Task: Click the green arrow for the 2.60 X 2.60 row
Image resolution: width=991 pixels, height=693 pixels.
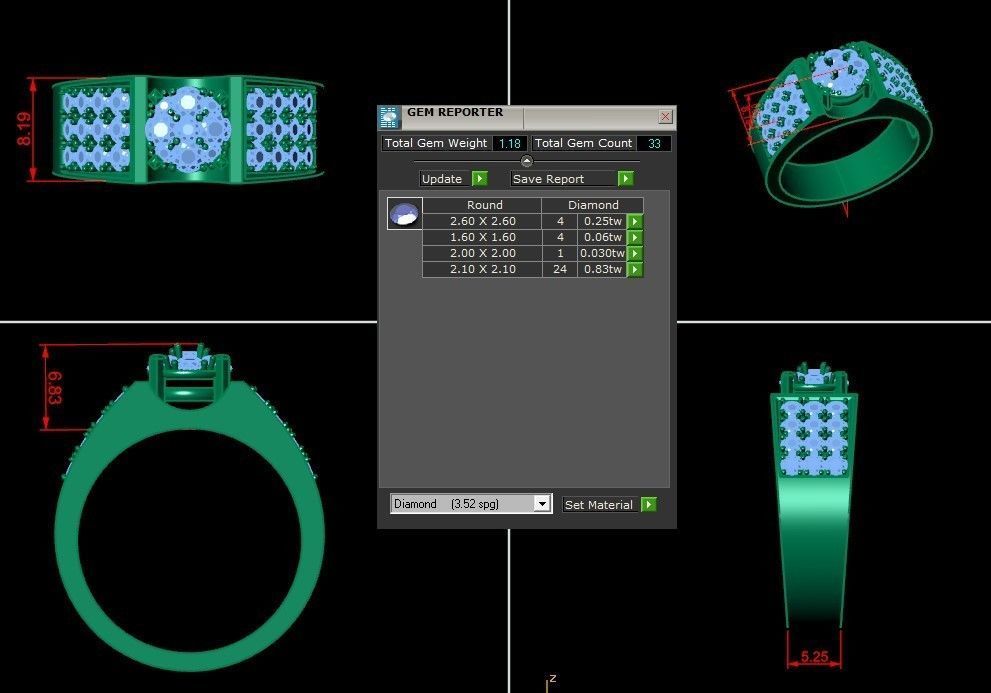Action: coord(635,221)
